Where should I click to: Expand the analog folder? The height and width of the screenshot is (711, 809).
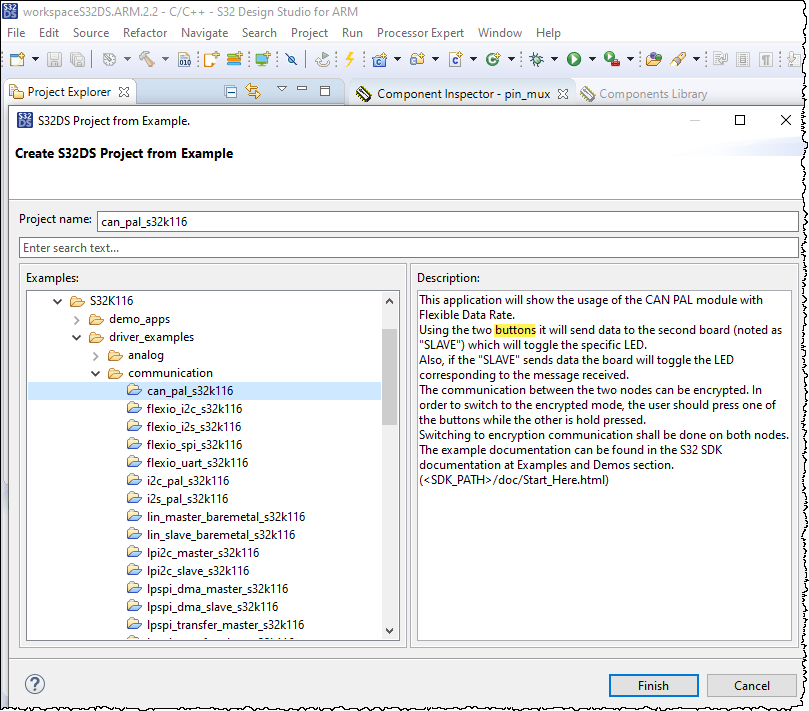click(95, 356)
